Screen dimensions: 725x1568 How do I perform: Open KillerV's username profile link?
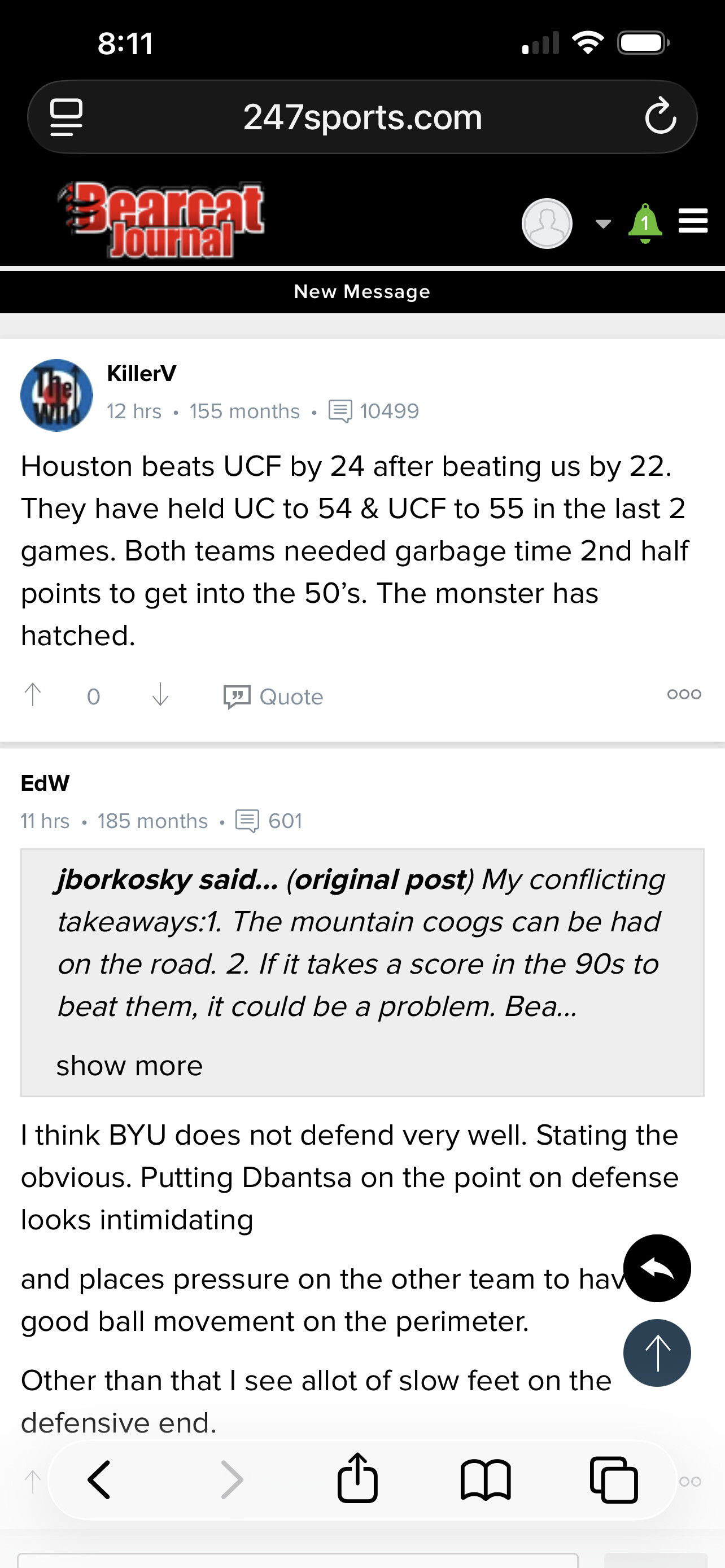click(x=141, y=373)
